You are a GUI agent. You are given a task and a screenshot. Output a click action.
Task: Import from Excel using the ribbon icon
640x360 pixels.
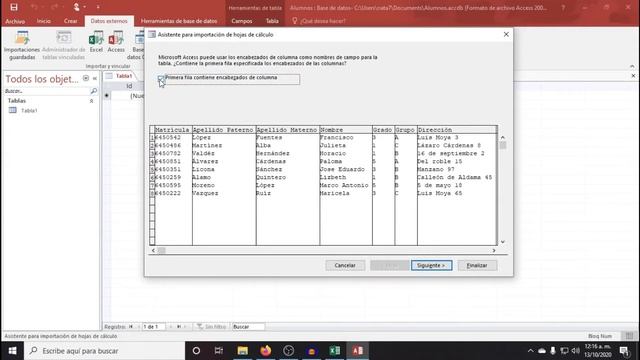tap(96, 42)
